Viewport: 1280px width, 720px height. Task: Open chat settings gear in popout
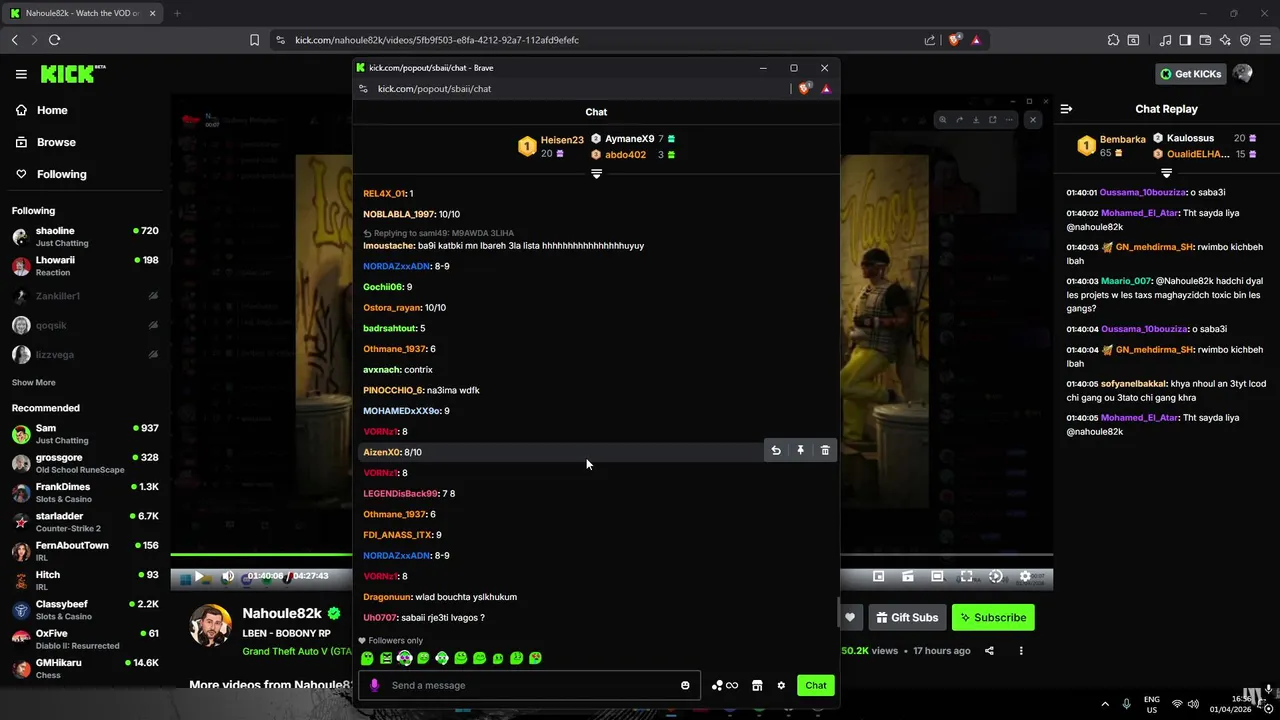[781, 685]
